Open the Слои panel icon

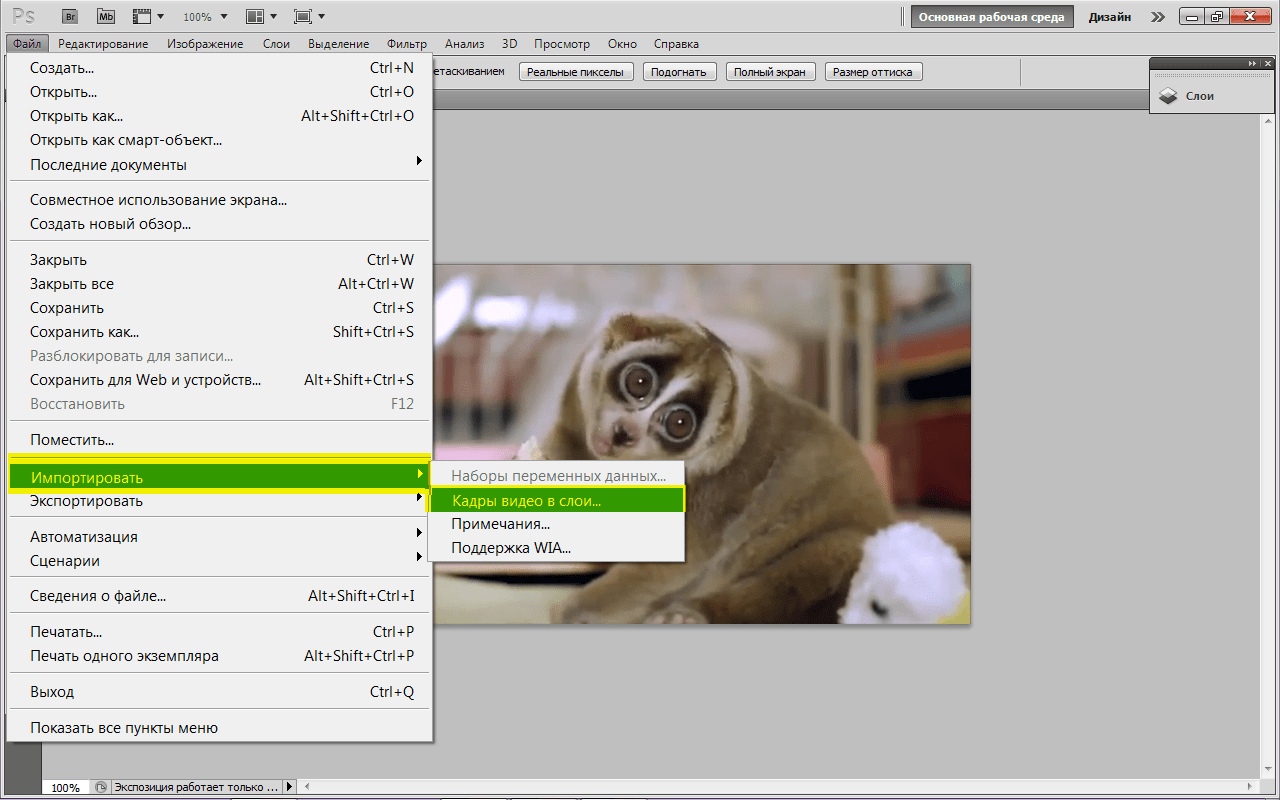1168,96
